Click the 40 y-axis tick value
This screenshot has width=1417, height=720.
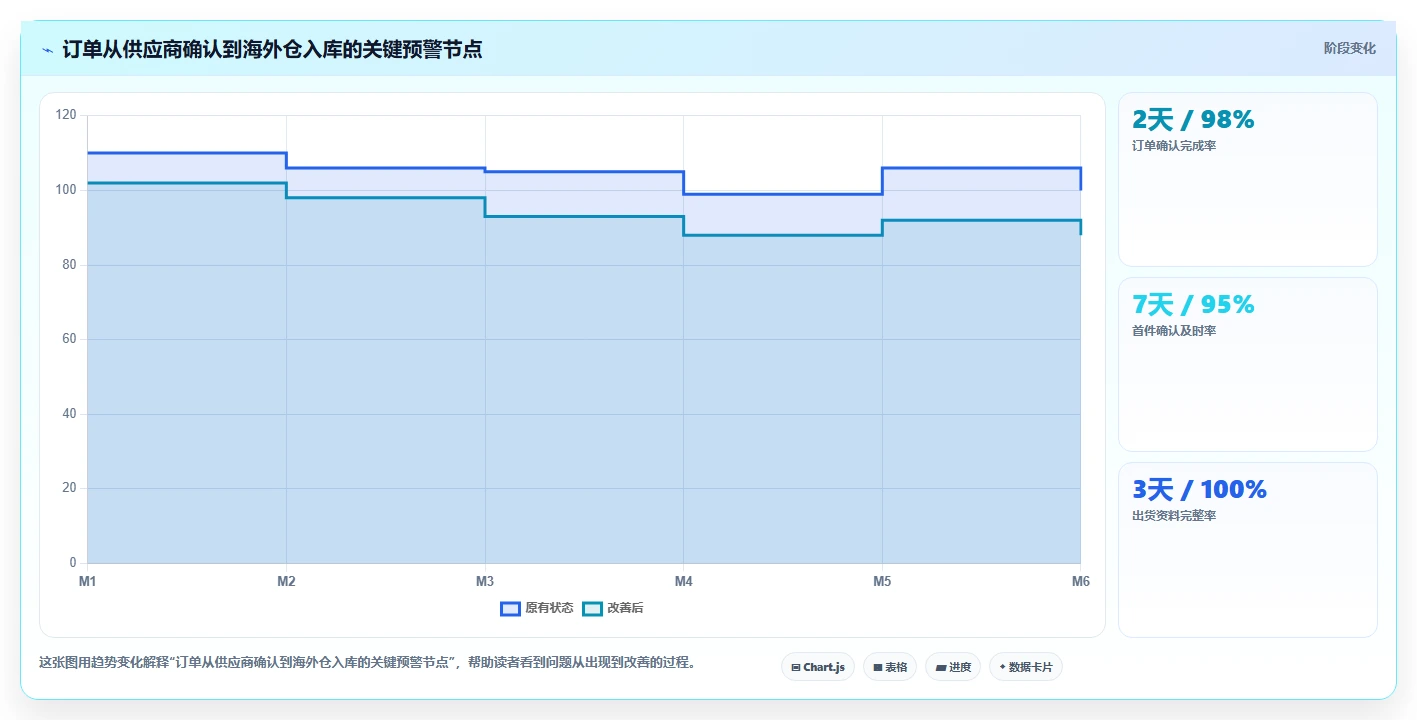point(69,414)
